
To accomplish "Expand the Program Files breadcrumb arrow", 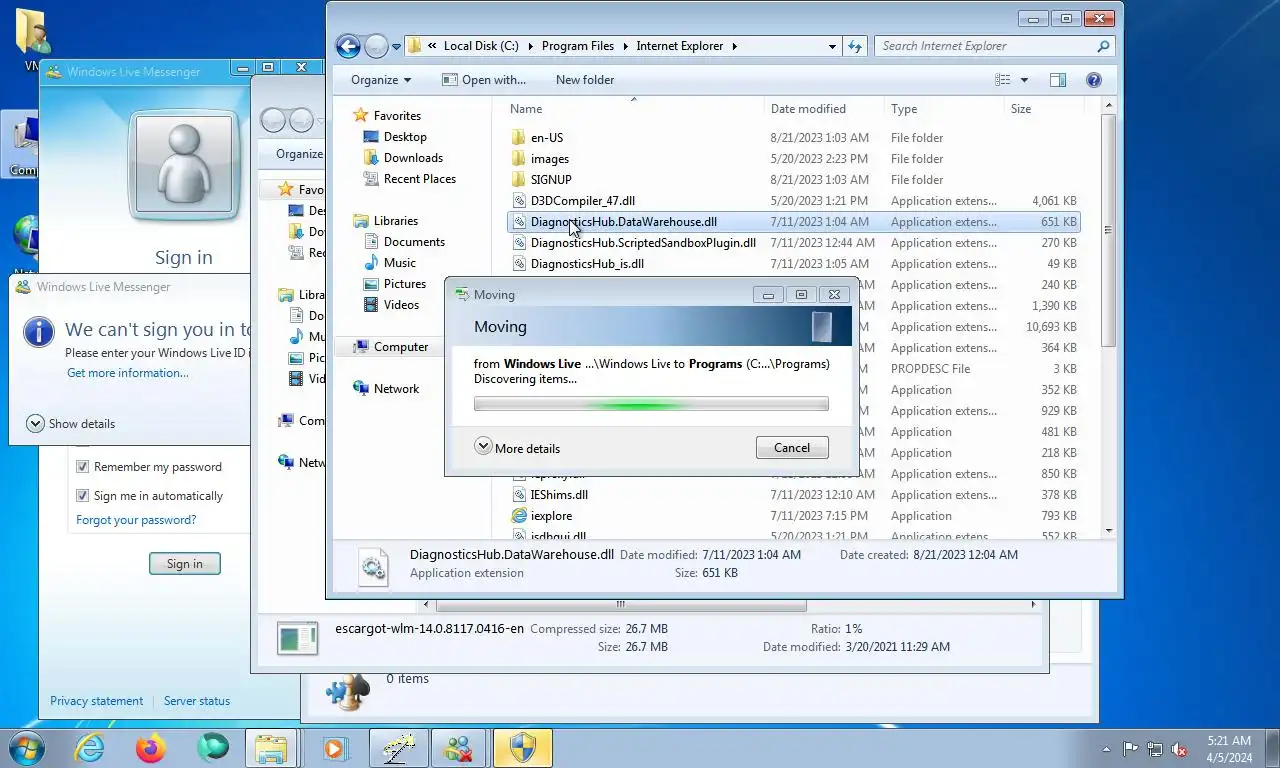I will click(x=625, y=46).
